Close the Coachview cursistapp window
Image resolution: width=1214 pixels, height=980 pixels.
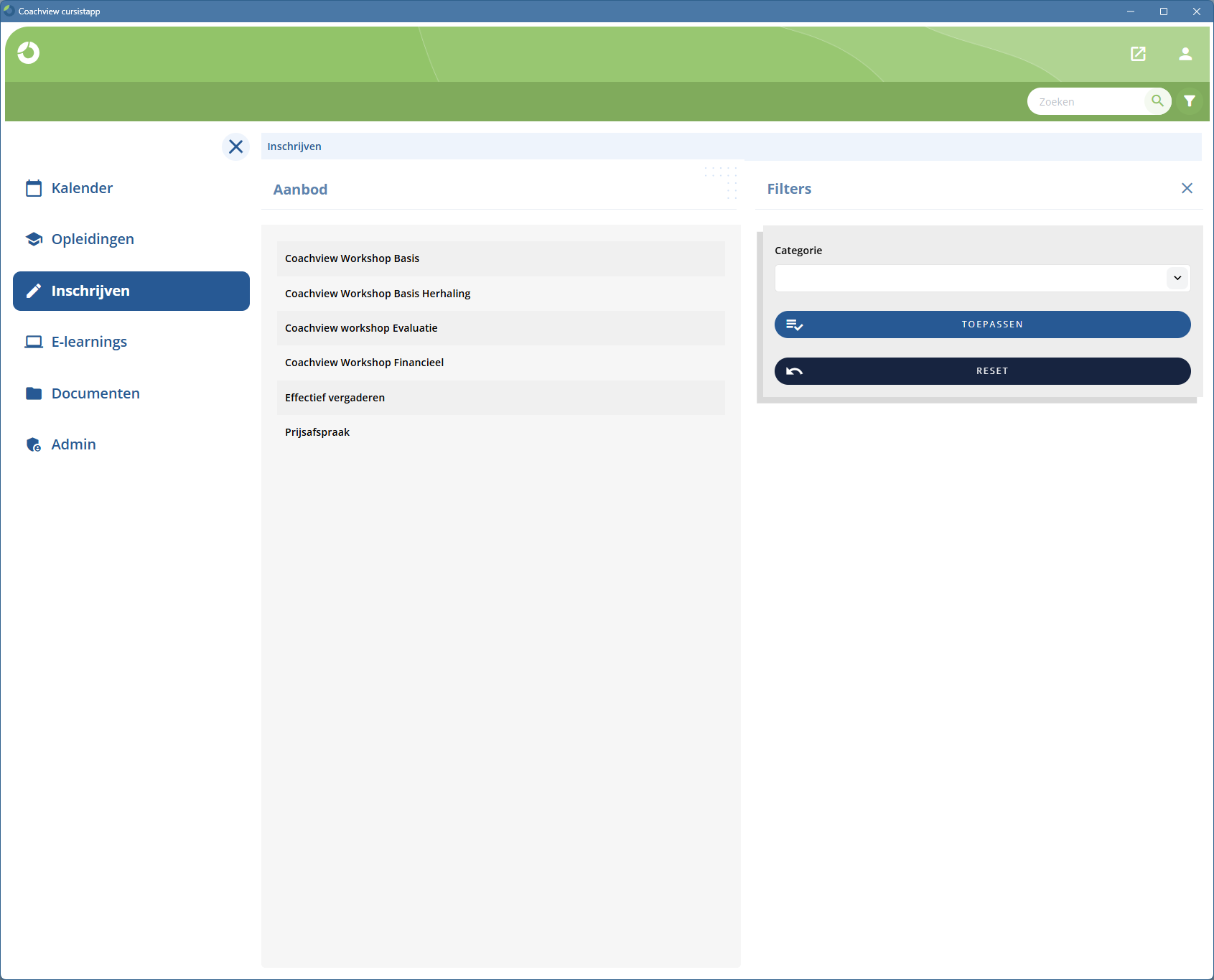[1197, 11]
